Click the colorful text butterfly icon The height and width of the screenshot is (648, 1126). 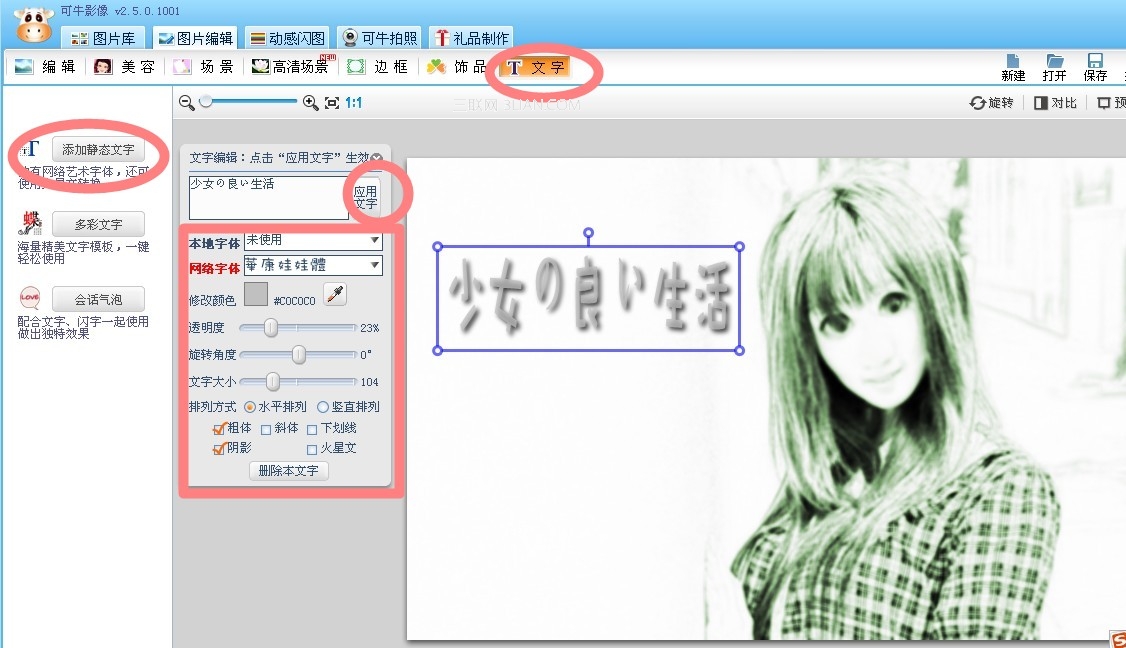(31, 223)
